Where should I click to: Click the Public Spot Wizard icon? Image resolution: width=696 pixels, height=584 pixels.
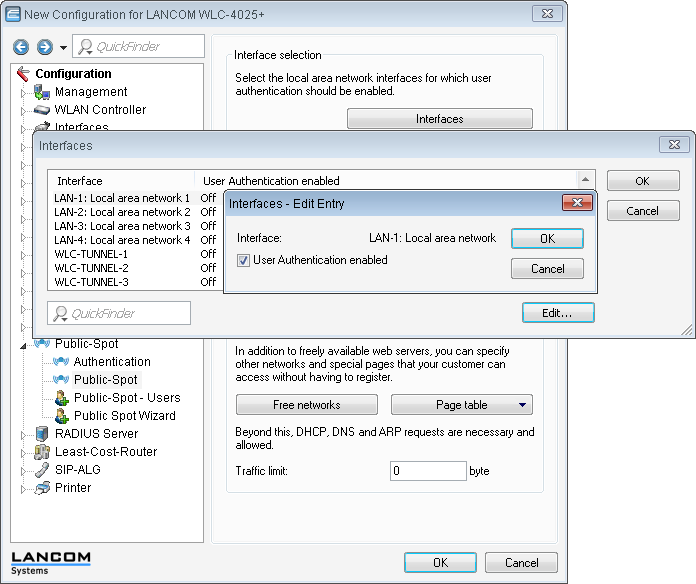(x=61, y=416)
